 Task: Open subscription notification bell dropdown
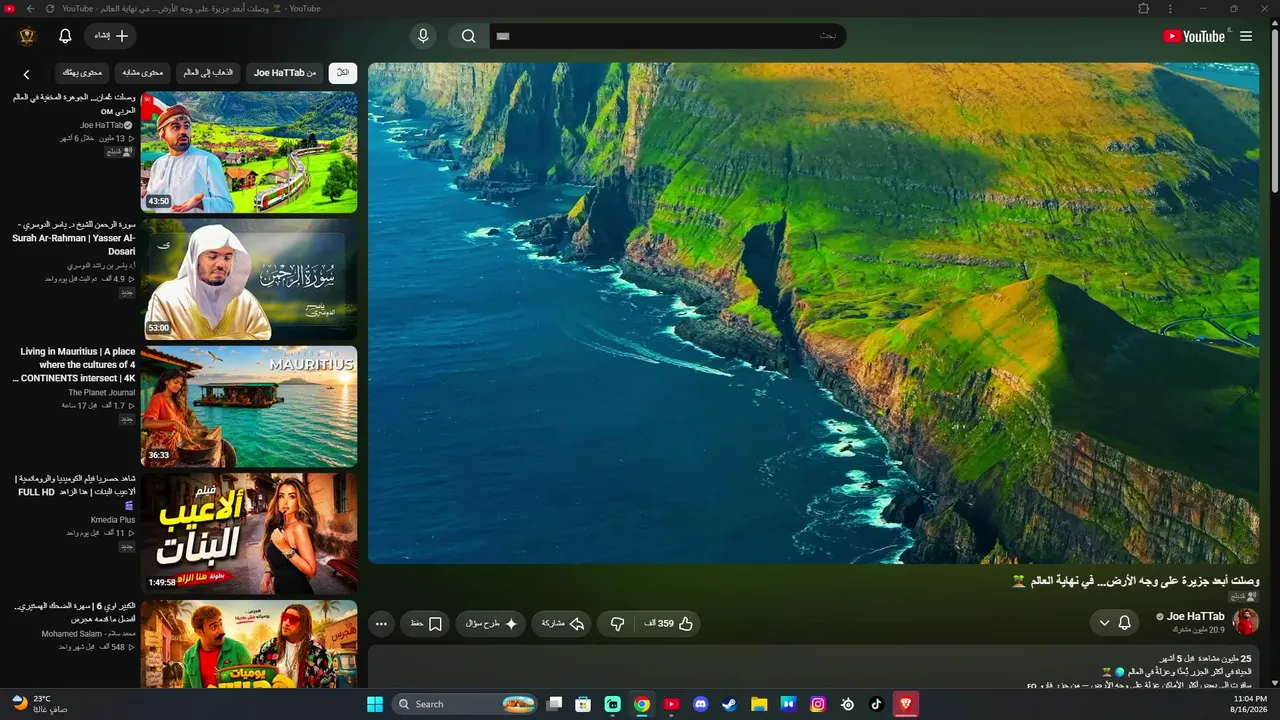point(1115,623)
